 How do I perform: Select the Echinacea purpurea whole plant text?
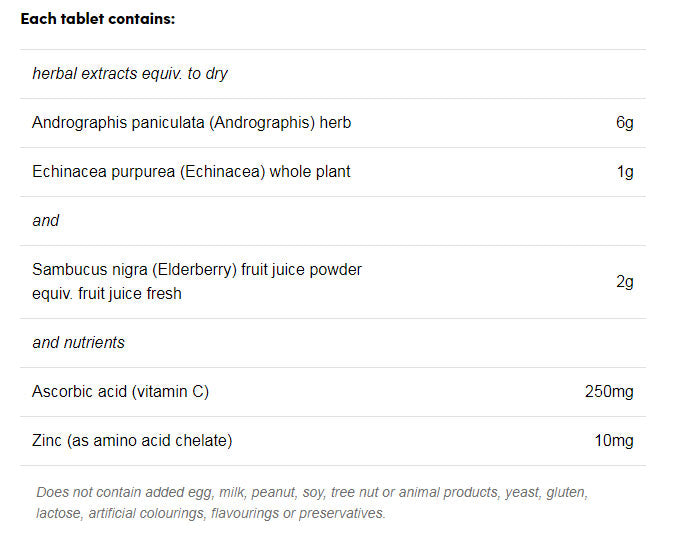pyautogui.click(x=191, y=171)
